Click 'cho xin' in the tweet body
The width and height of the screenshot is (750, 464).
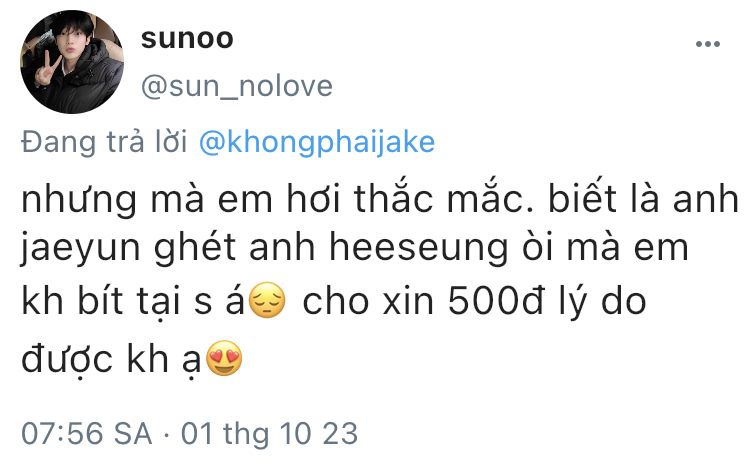368,301
